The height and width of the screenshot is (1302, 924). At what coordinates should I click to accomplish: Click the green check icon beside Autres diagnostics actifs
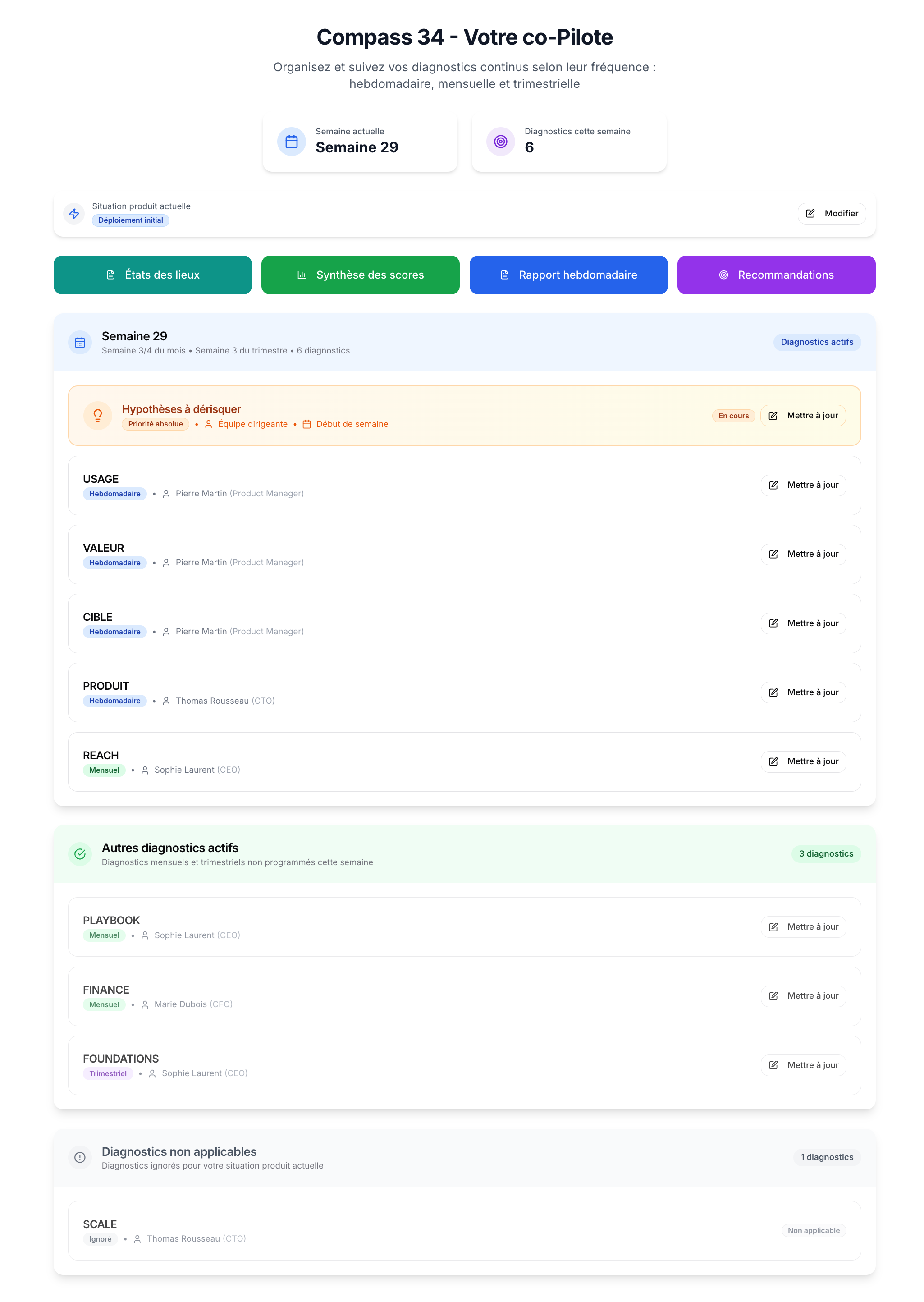[x=80, y=854]
